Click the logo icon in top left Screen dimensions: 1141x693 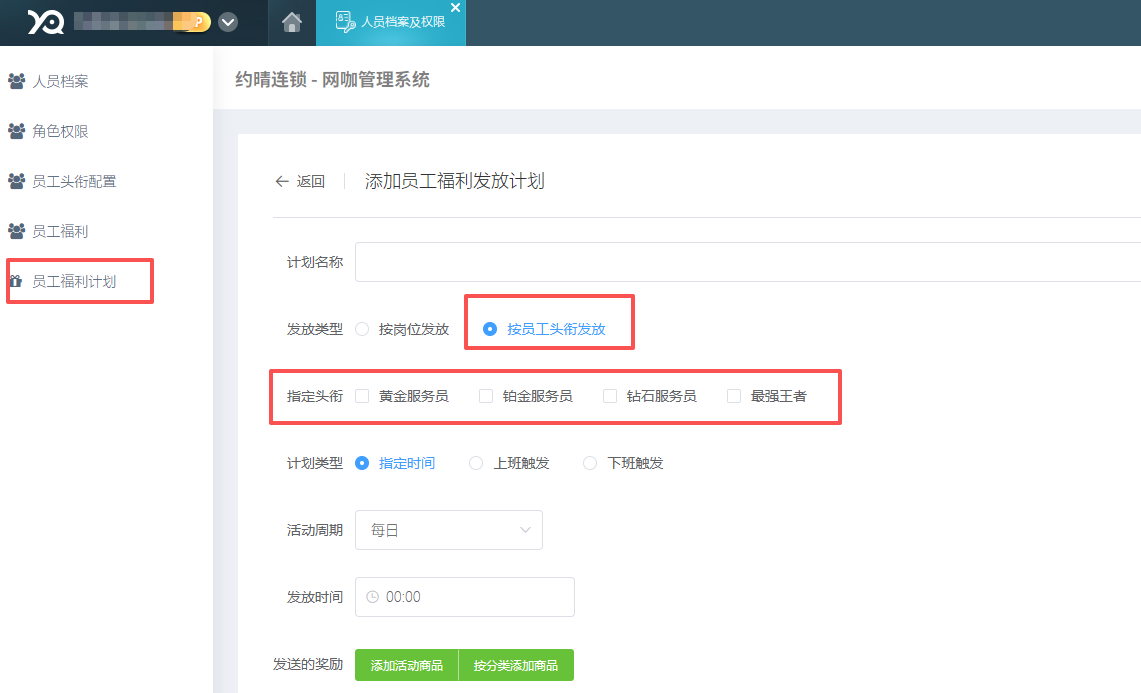click(46, 23)
